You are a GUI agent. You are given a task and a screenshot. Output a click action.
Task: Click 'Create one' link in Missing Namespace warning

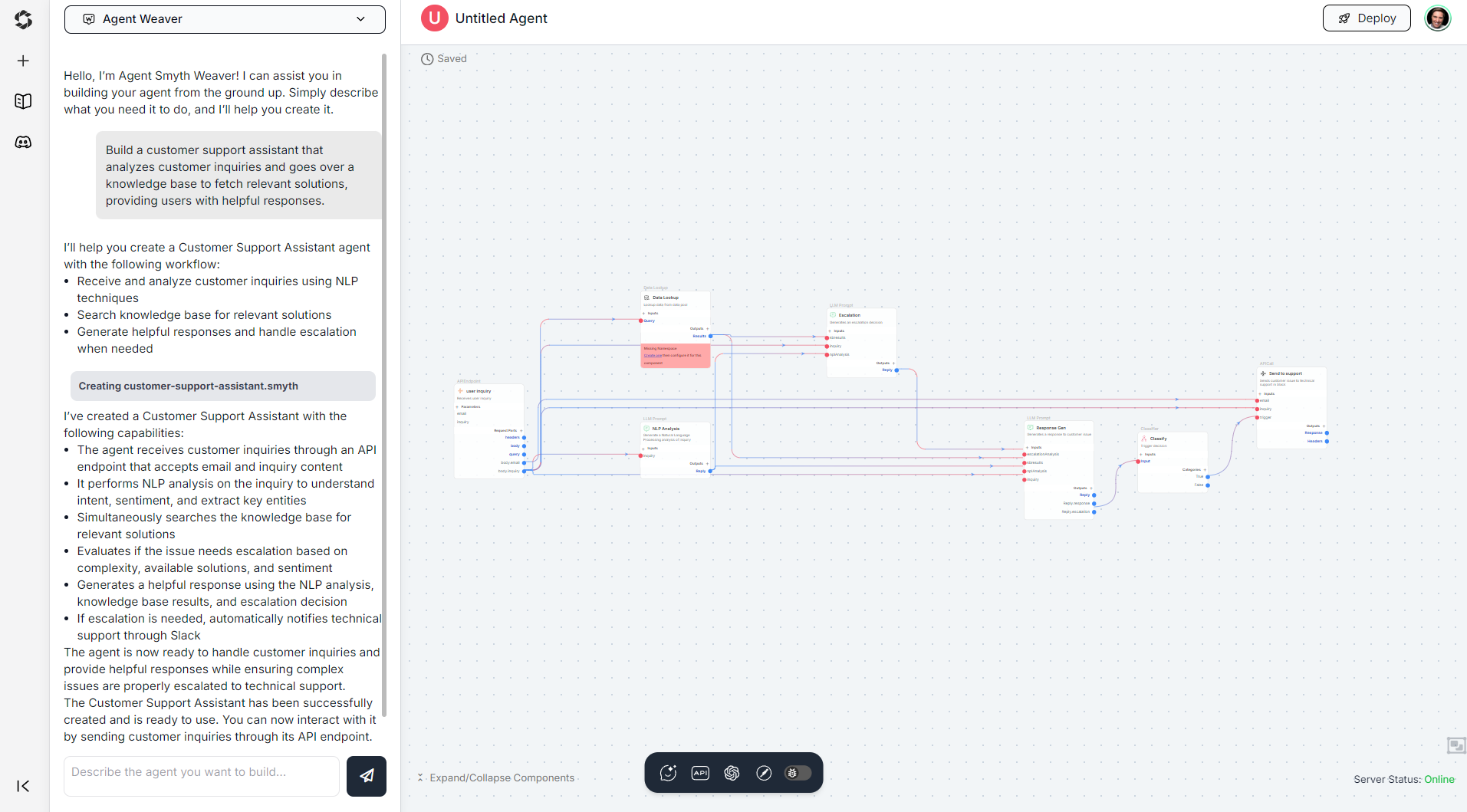tap(653, 355)
